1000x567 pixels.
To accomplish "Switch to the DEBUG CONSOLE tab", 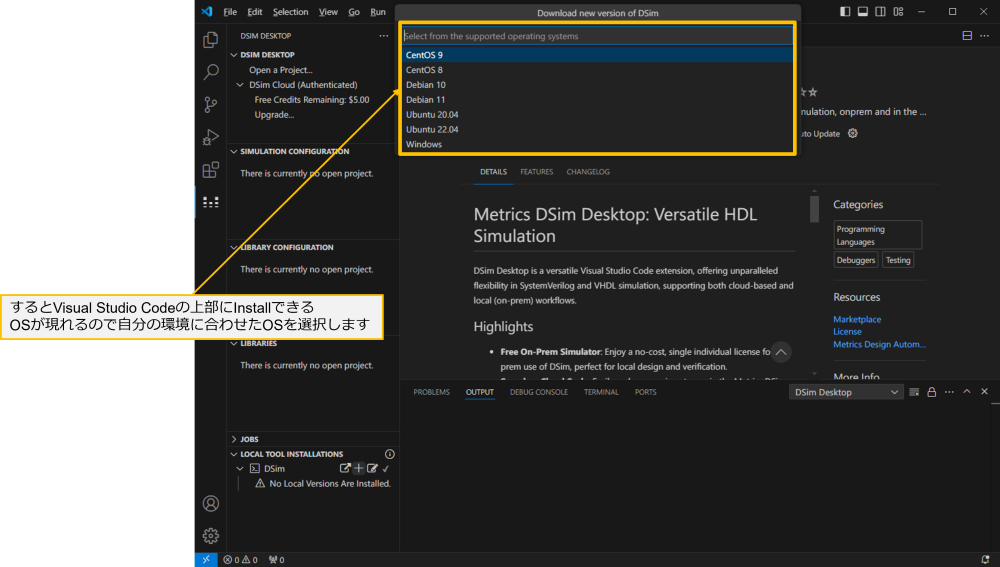I will (538, 392).
